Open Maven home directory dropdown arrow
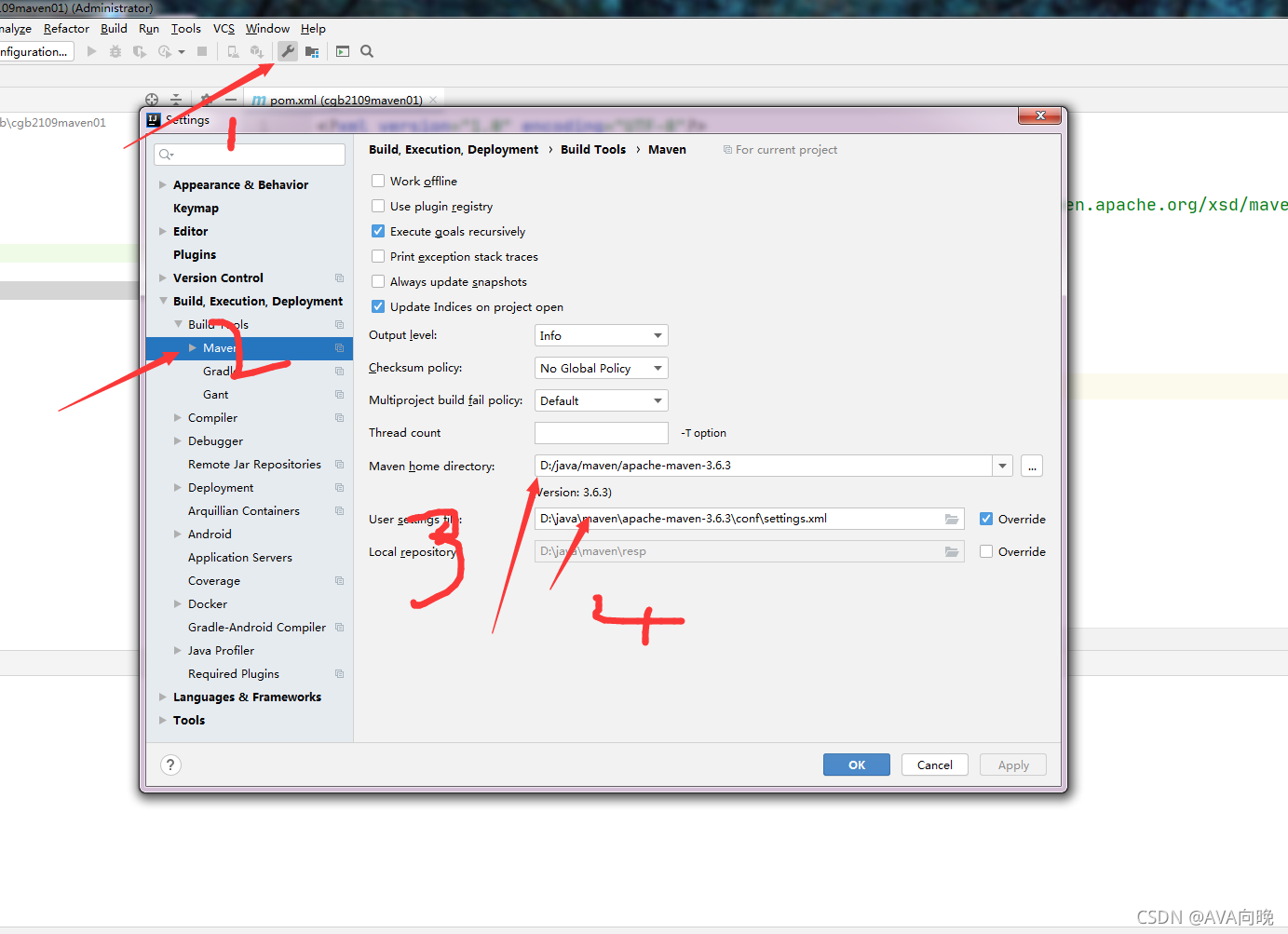The height and width of the screenshot is (934, 1288). point(1003,466)
